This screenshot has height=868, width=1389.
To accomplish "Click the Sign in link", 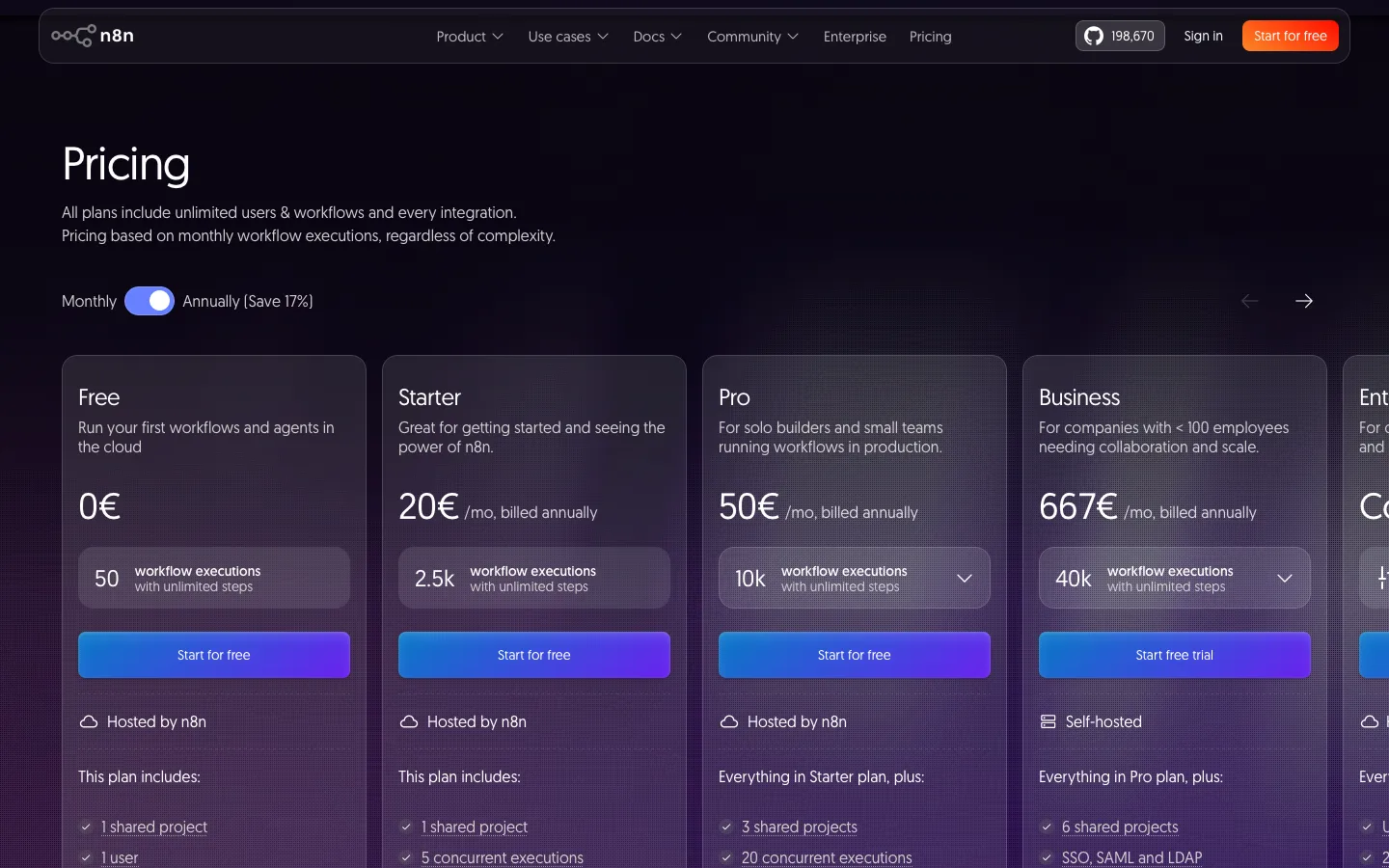I will (1203, 36).
